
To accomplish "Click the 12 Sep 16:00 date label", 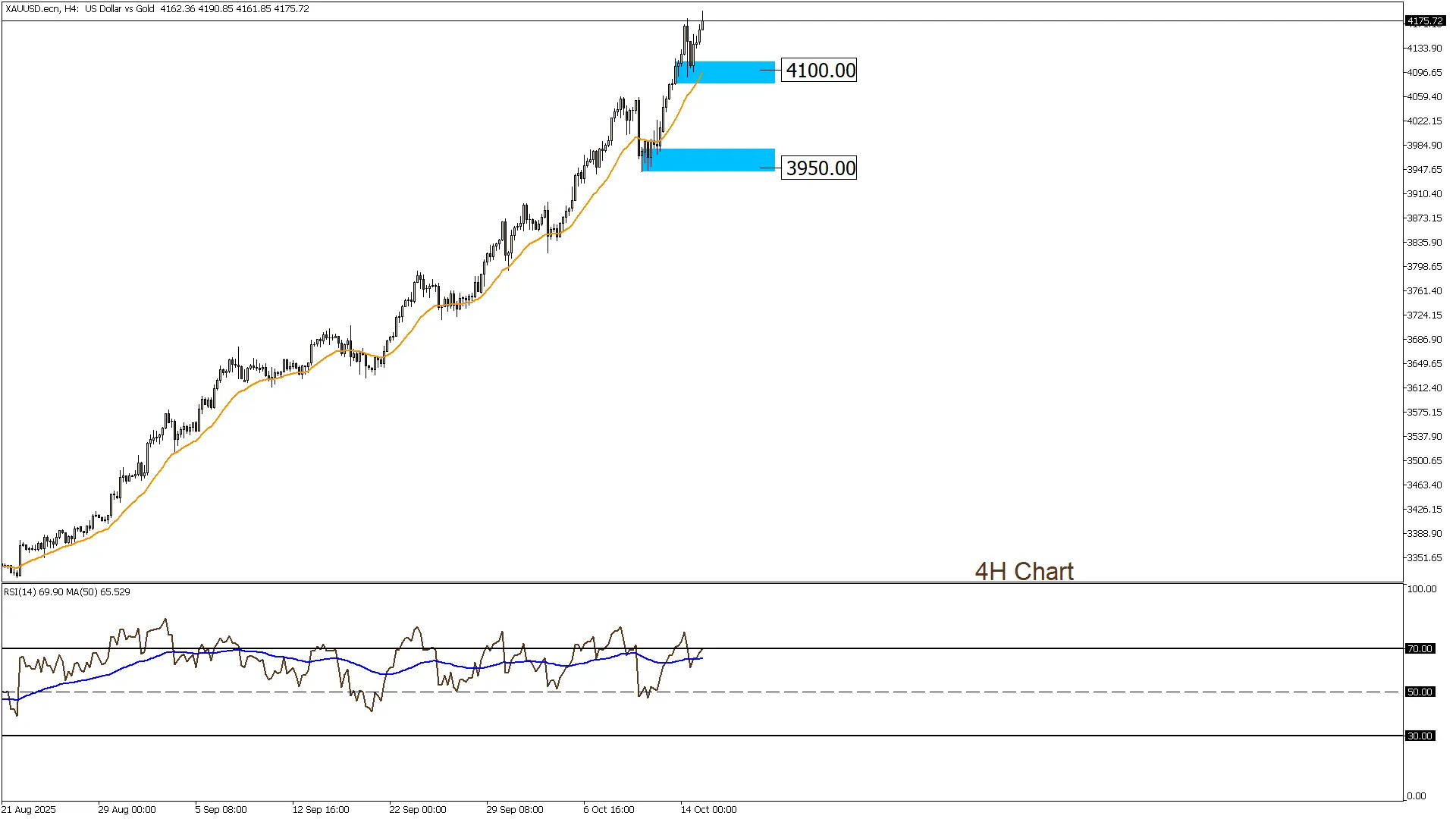I will pyautogui.click(x=321, y=809).
